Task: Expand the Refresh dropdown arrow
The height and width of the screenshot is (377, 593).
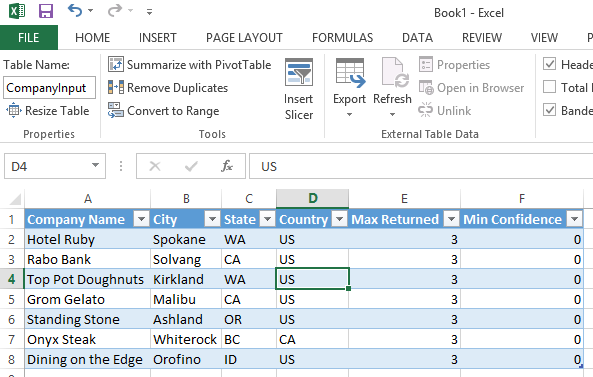Action: pos(392,114)
